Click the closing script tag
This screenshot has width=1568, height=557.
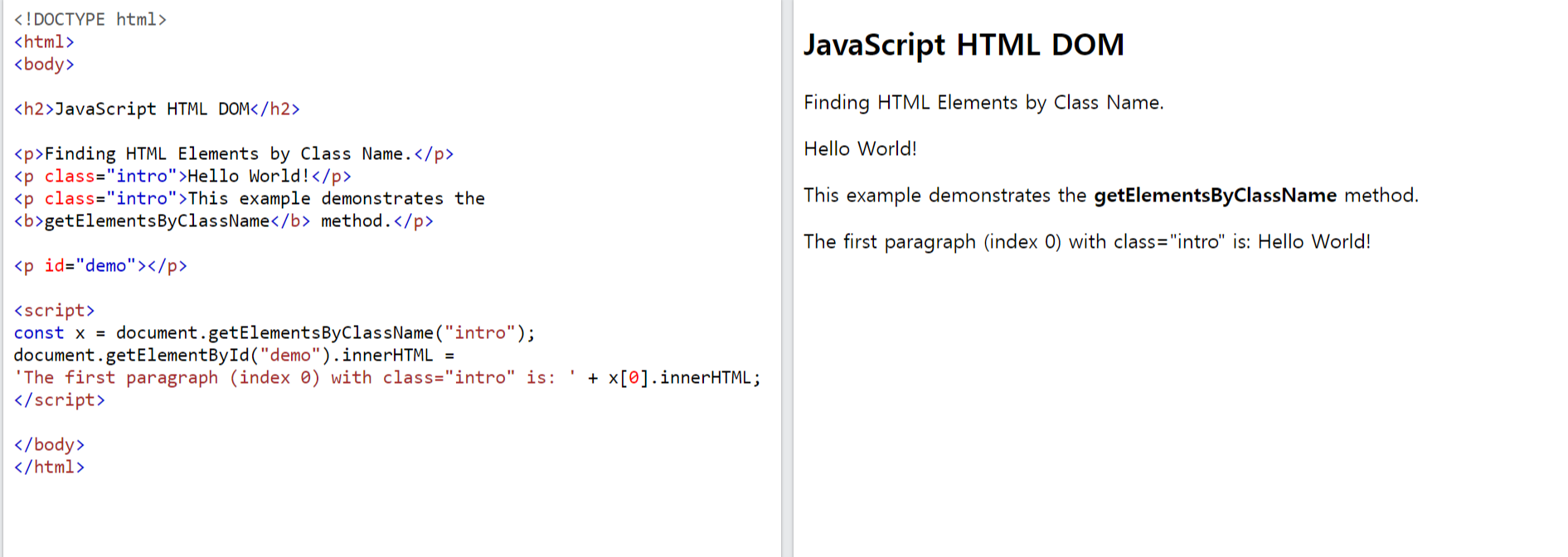point(60,400)
